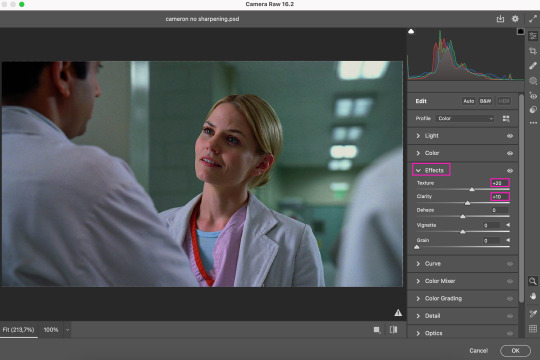
Task: Toggle the color sampler eyedropper tool
Action: 533,313
